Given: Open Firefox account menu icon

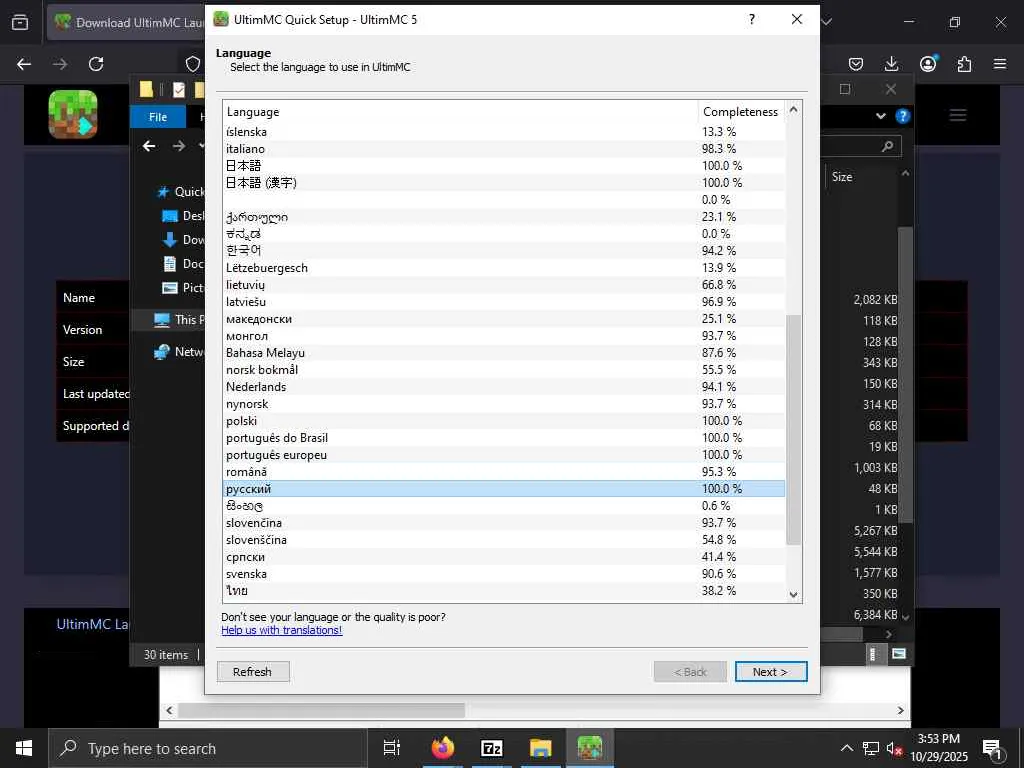Looking at the screenshot, I should point(928,63).
